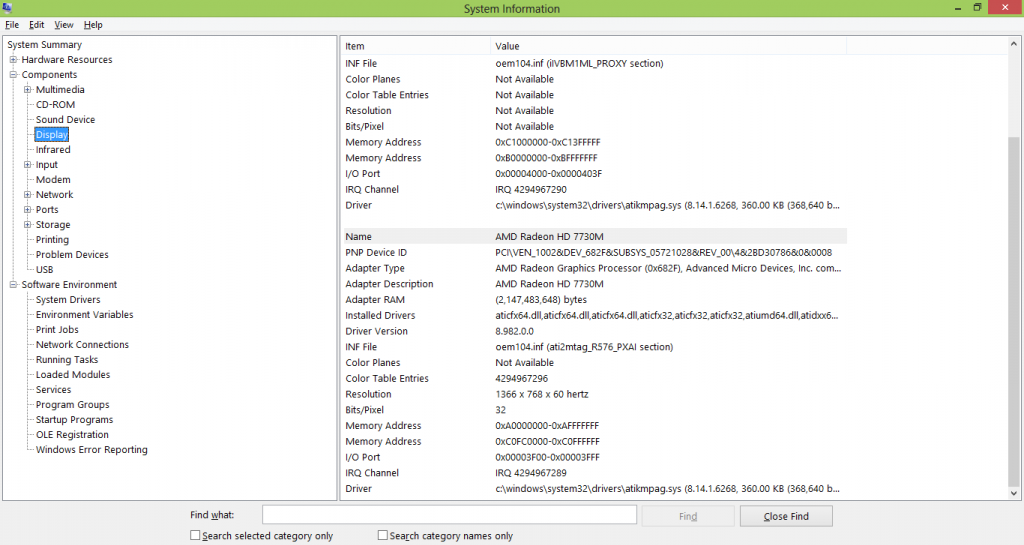Click the Find what text field

tap(449, 515)
